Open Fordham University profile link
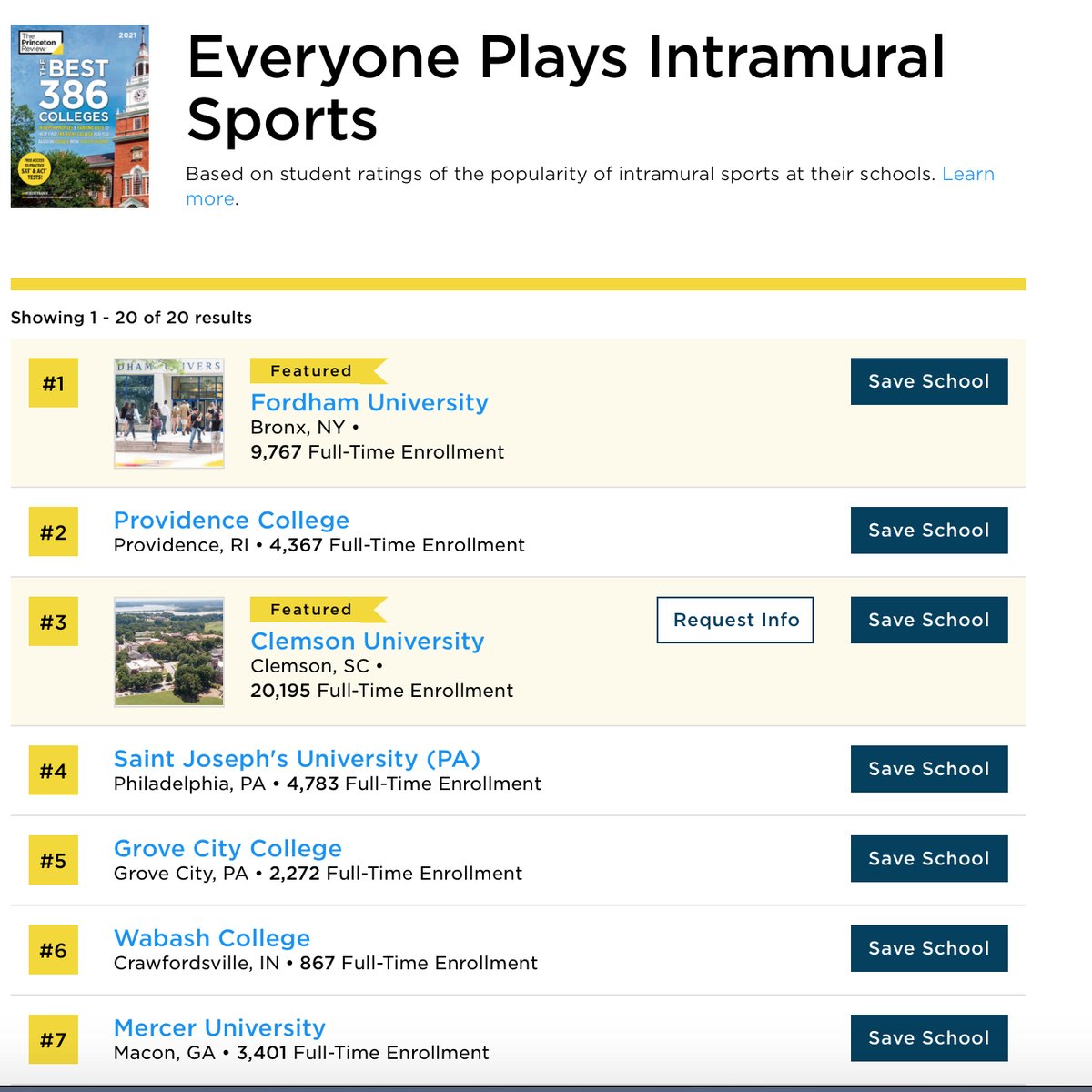The image size is (1092, 1092). 369,402
